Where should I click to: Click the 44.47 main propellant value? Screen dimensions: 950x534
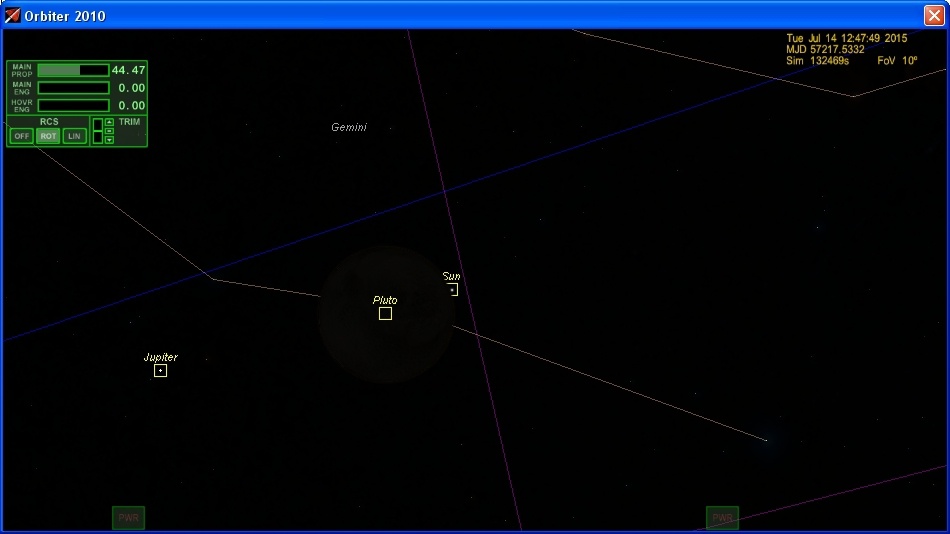click(x=128, y=70)
